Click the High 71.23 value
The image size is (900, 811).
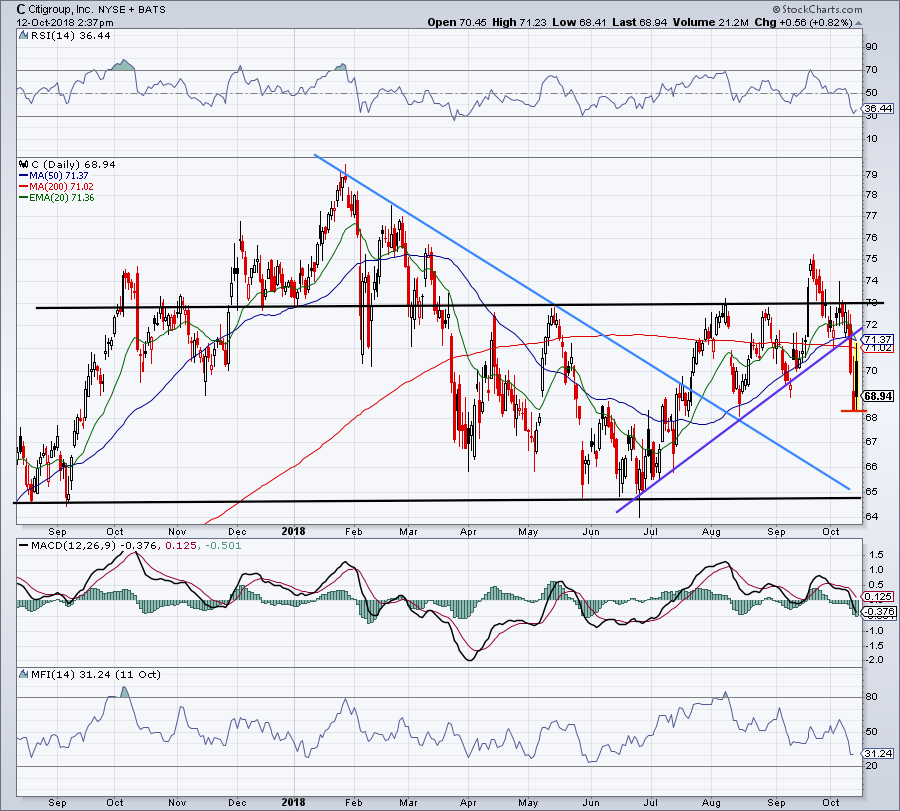pos(519,22)
